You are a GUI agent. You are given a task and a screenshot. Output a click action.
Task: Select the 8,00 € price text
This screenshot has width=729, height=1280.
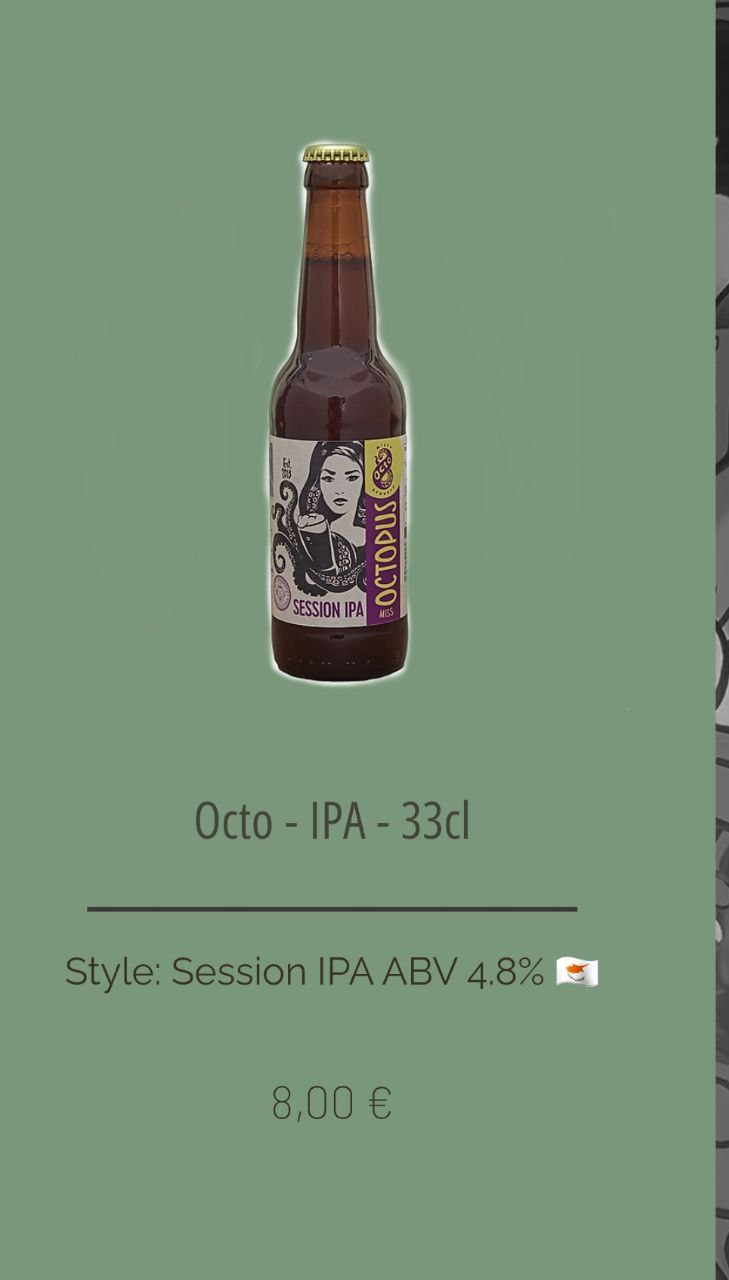[x=331, y=1104]
